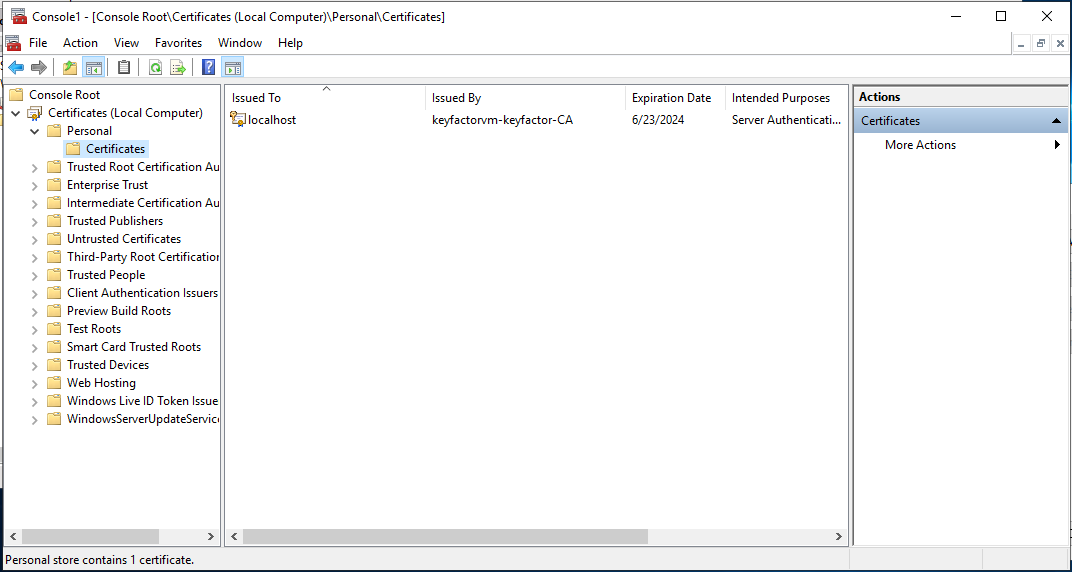Toggle Show/Hide Console Tree button
The width and height of the screenshot is (1072, 572).
[x=93, y=67]
